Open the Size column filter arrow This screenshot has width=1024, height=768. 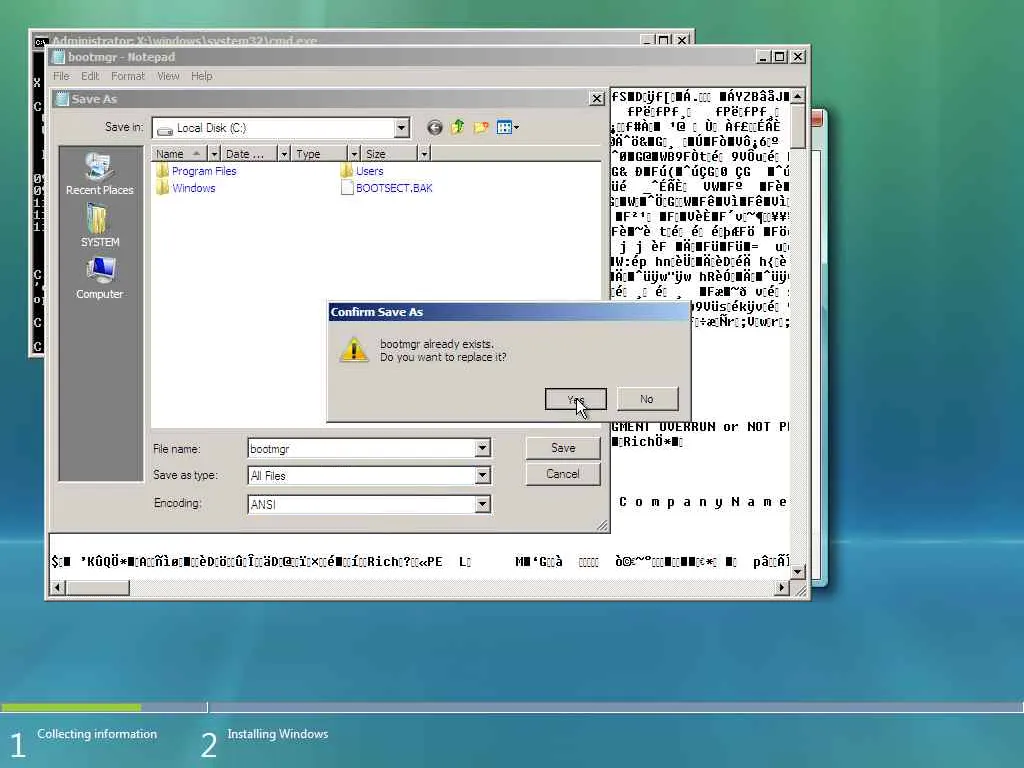tap(424, 154)
